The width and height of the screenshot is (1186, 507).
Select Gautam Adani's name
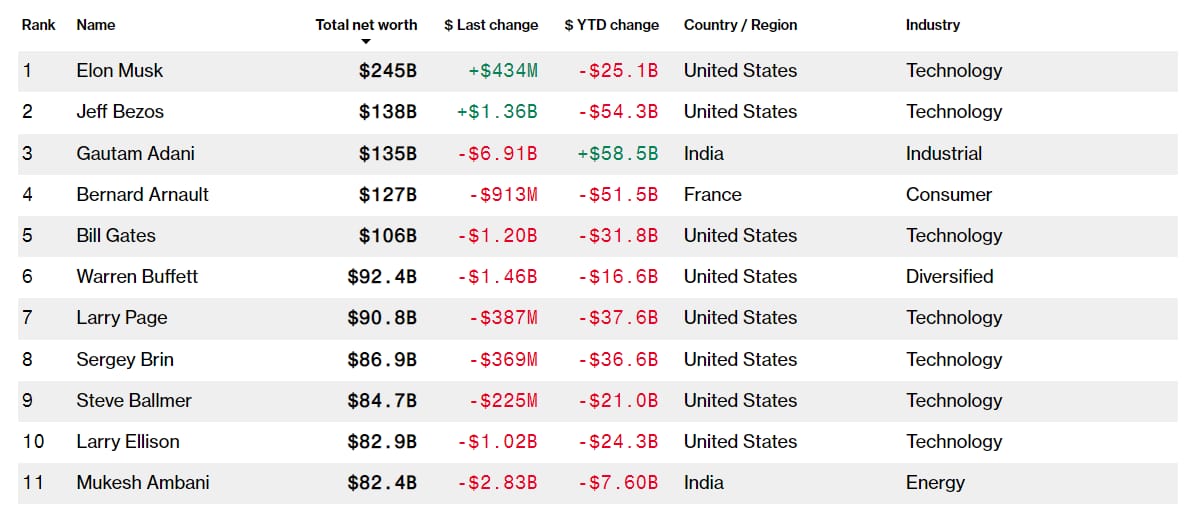[x=135, y=154]
